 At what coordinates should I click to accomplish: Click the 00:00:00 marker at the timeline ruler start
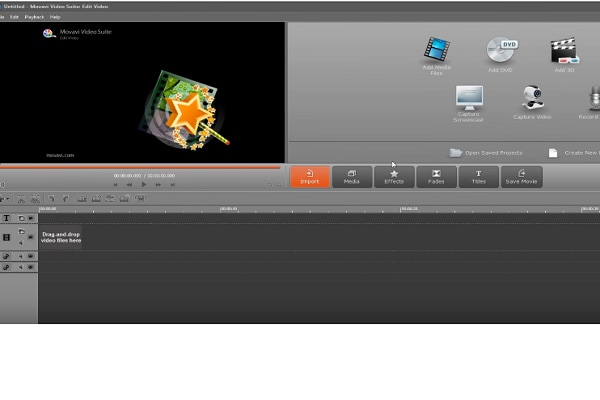point(48,209)
